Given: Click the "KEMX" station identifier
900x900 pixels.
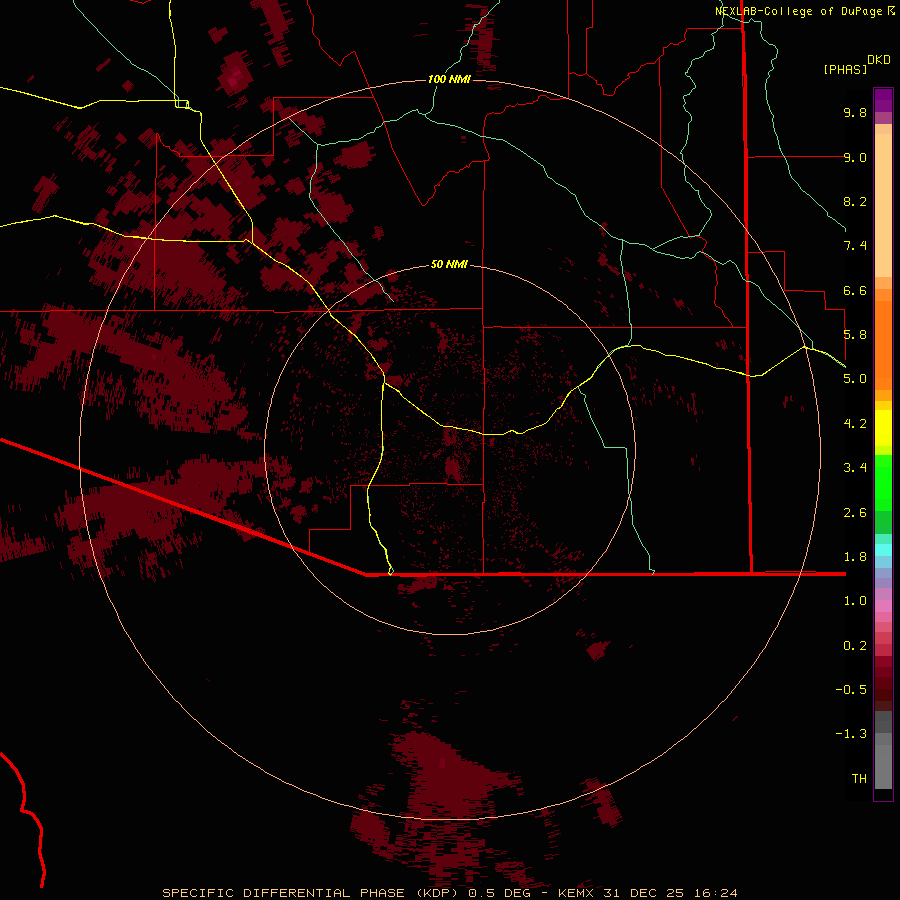Looking at the screenshot, I should (x=576, y=893).
